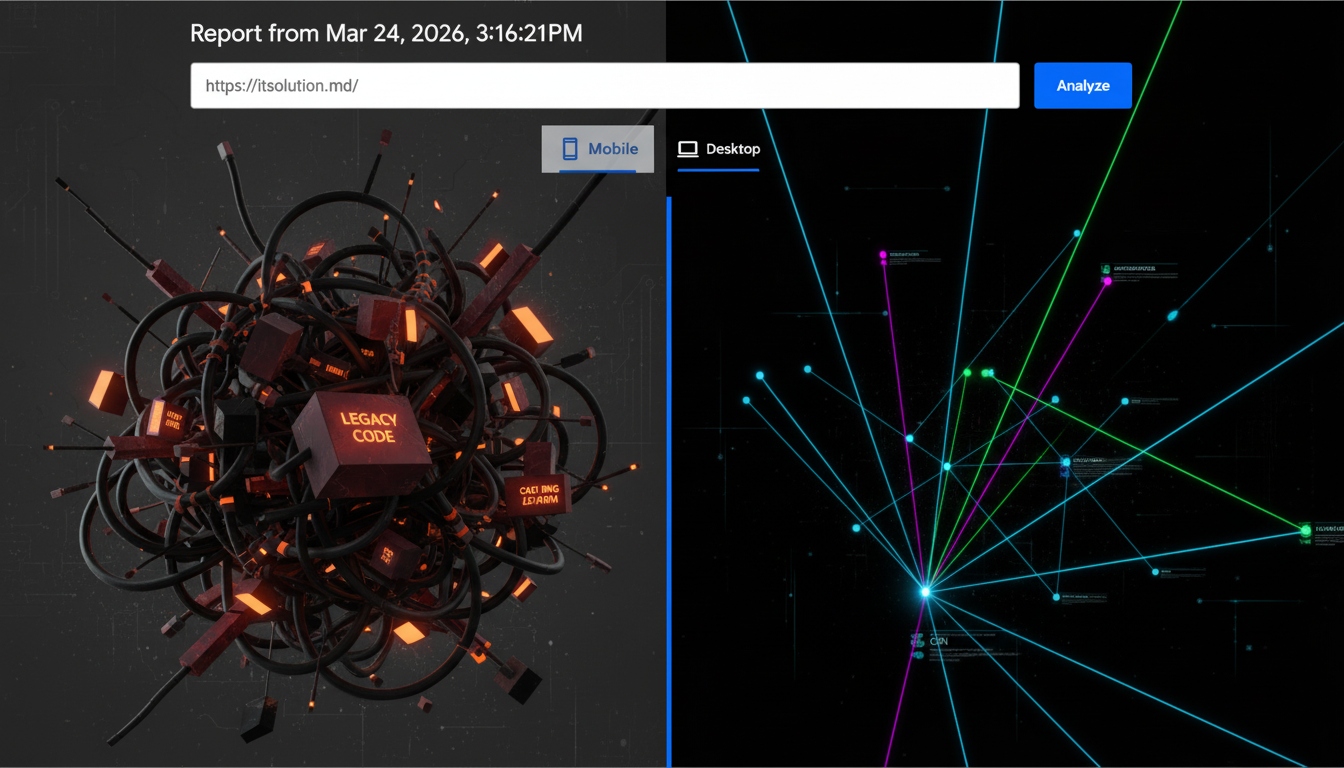Click the laptop icon in Desktop tab
The image size is (1344, 768).
(687, 149)
